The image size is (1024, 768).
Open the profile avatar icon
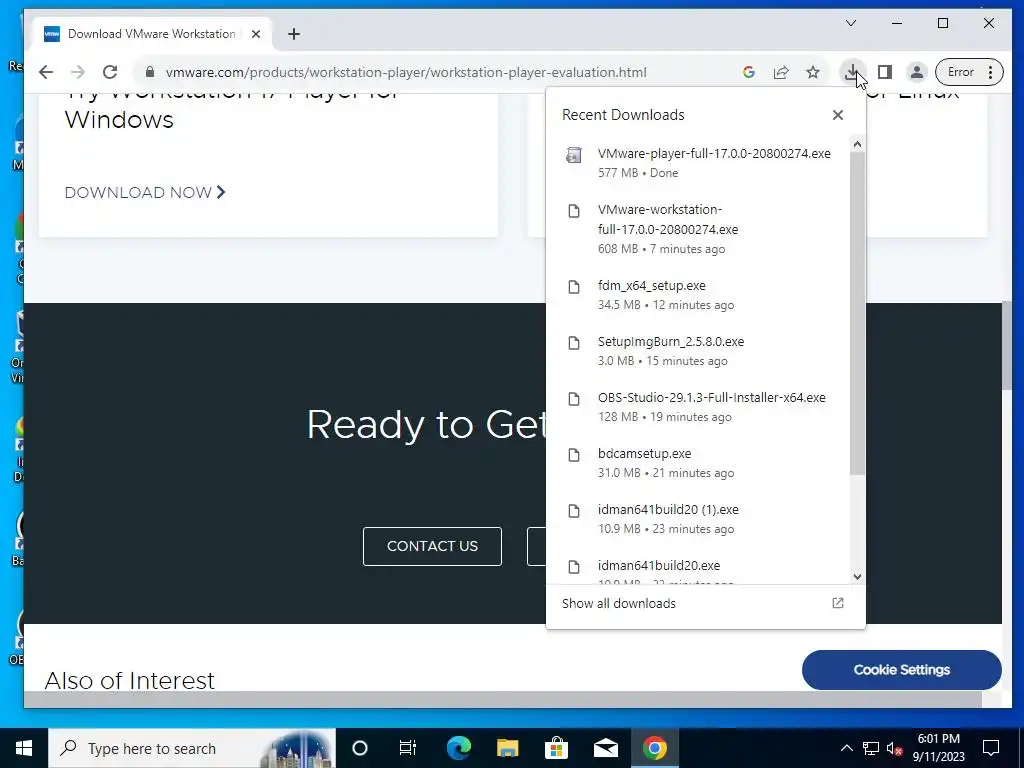click(917, 72)
